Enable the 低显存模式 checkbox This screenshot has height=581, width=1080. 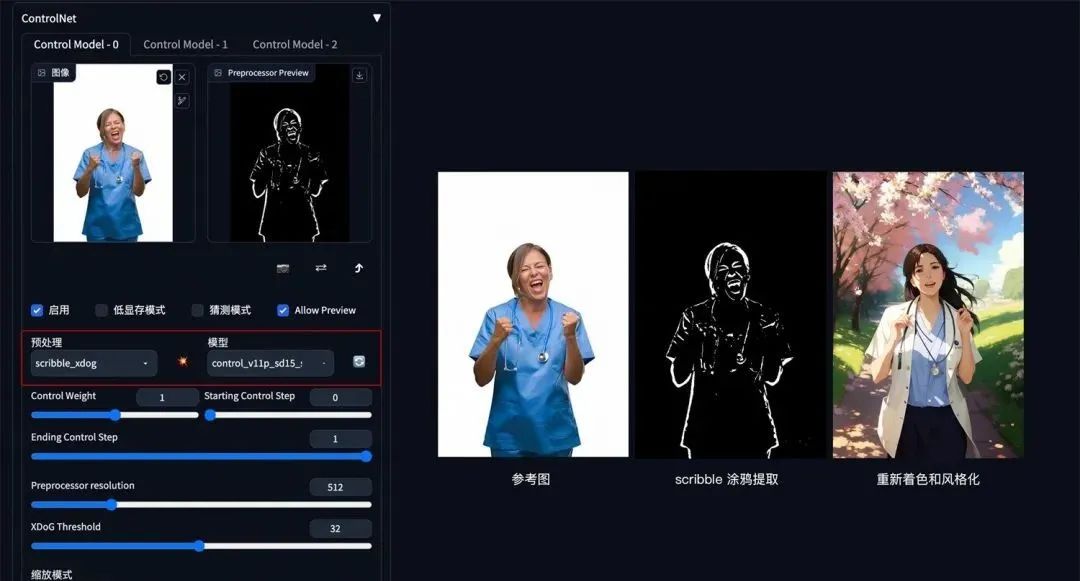(x=101, y=310)
